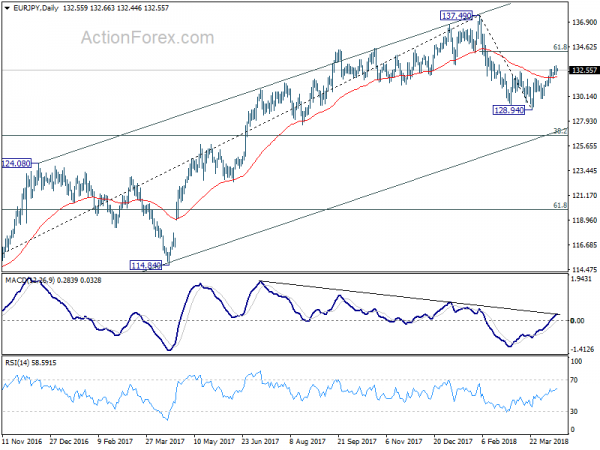Image resolution: width=600 pixels, height=450 pixels.
Task: Click the current price tag 132.557
Action: 584,70
